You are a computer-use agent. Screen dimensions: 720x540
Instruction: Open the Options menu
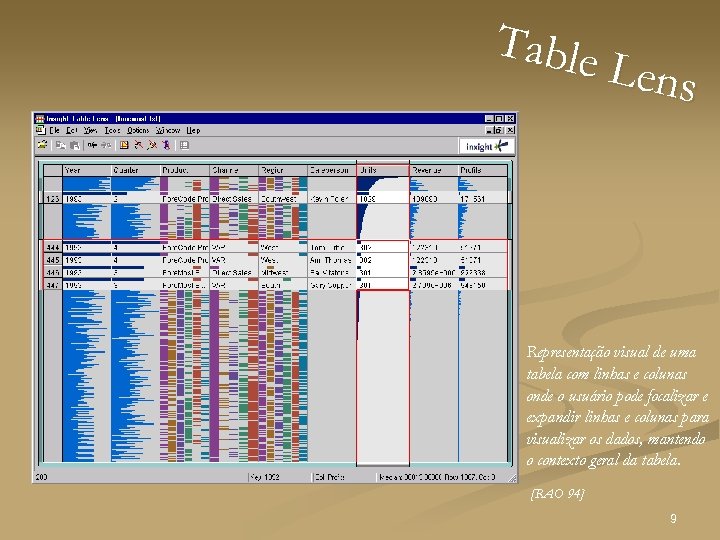pos(138,130)
